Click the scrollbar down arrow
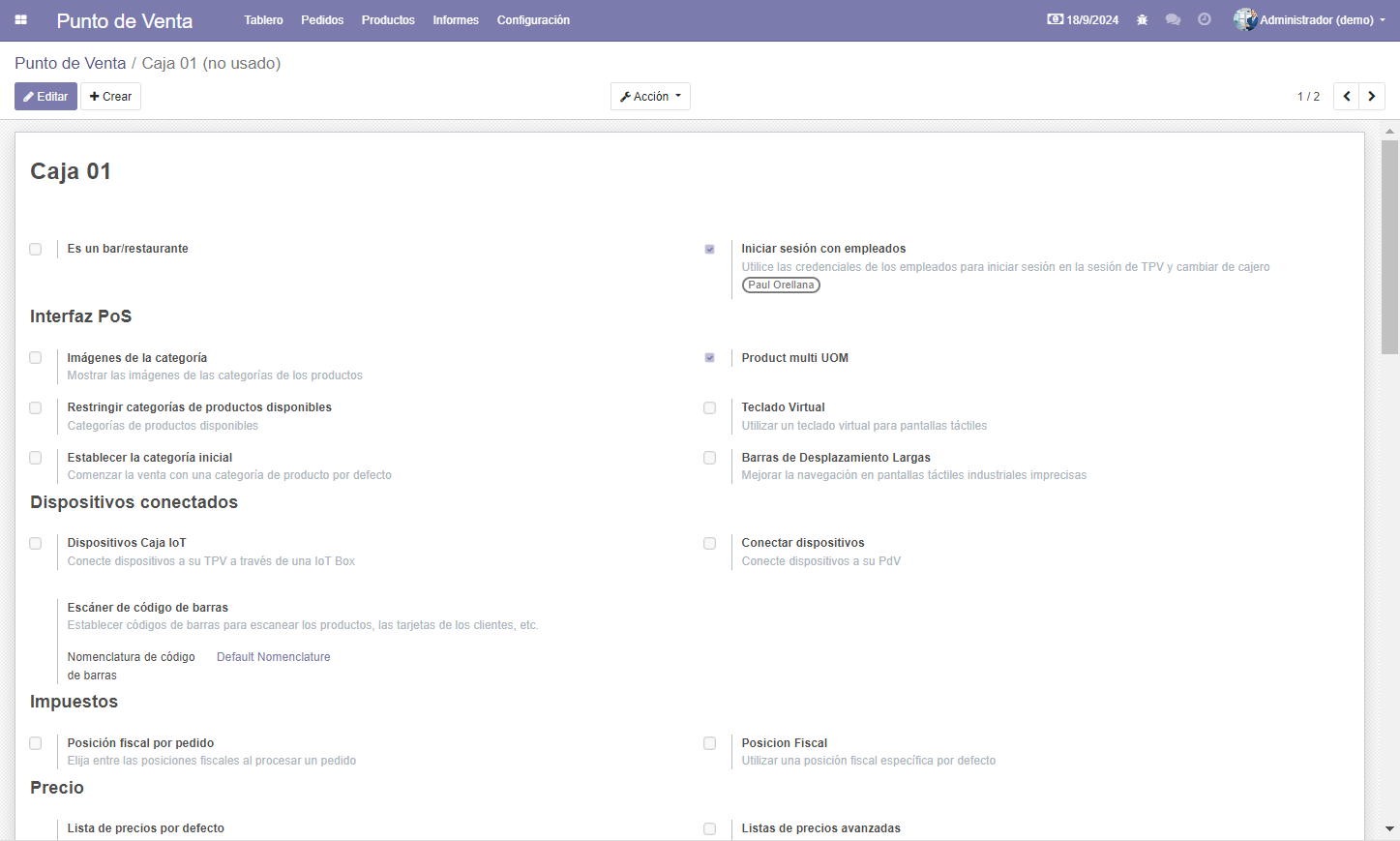This screenshot has height=841, width=1400. (1390, 829)
